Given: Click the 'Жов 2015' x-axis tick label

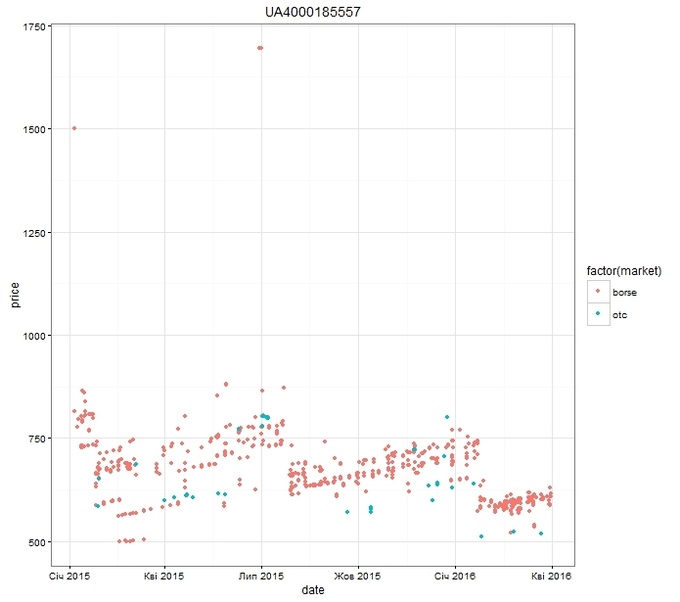Looking at the screenshot, I should pos(358,576).
